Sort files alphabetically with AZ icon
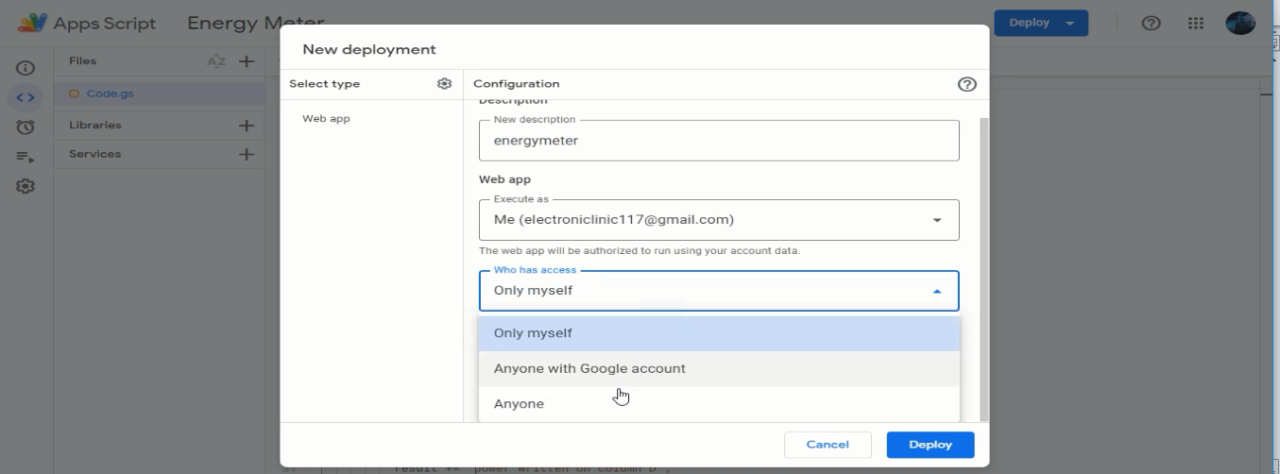This screenshot has width=1280, height=474. click(x=216, y=62)
